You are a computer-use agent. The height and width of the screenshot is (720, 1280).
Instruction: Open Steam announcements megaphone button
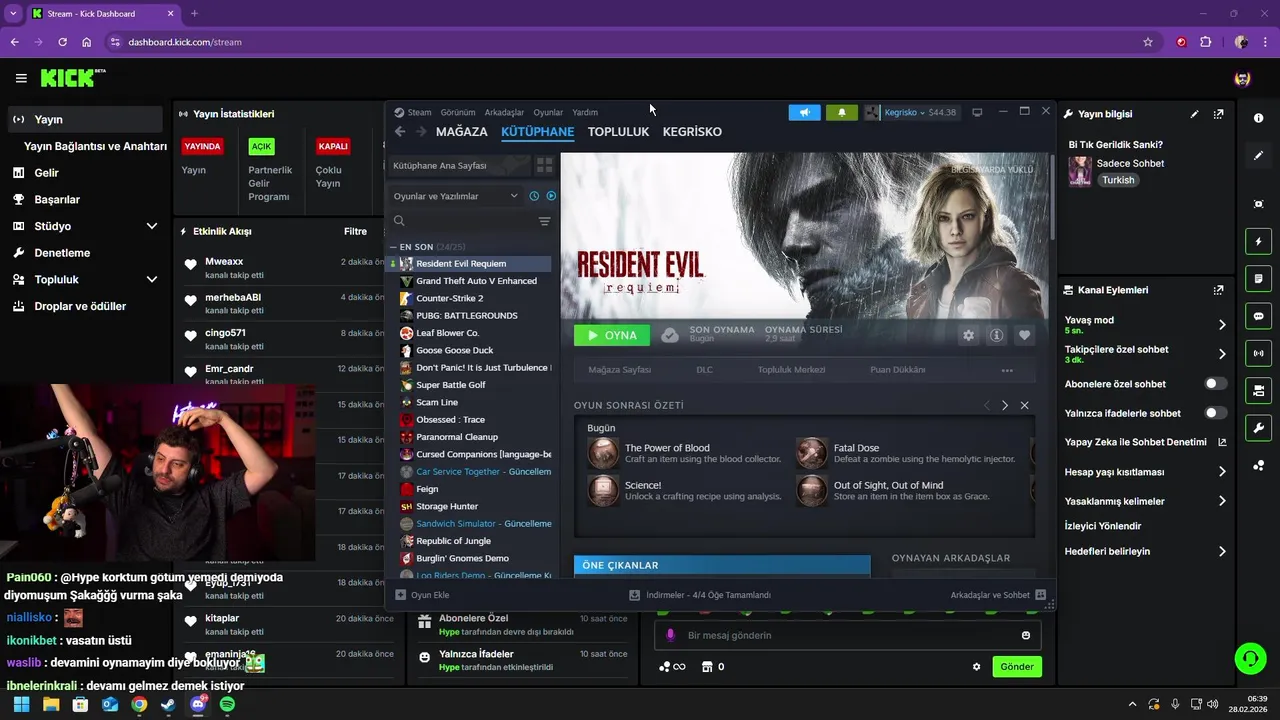click(x=804, y=112)
